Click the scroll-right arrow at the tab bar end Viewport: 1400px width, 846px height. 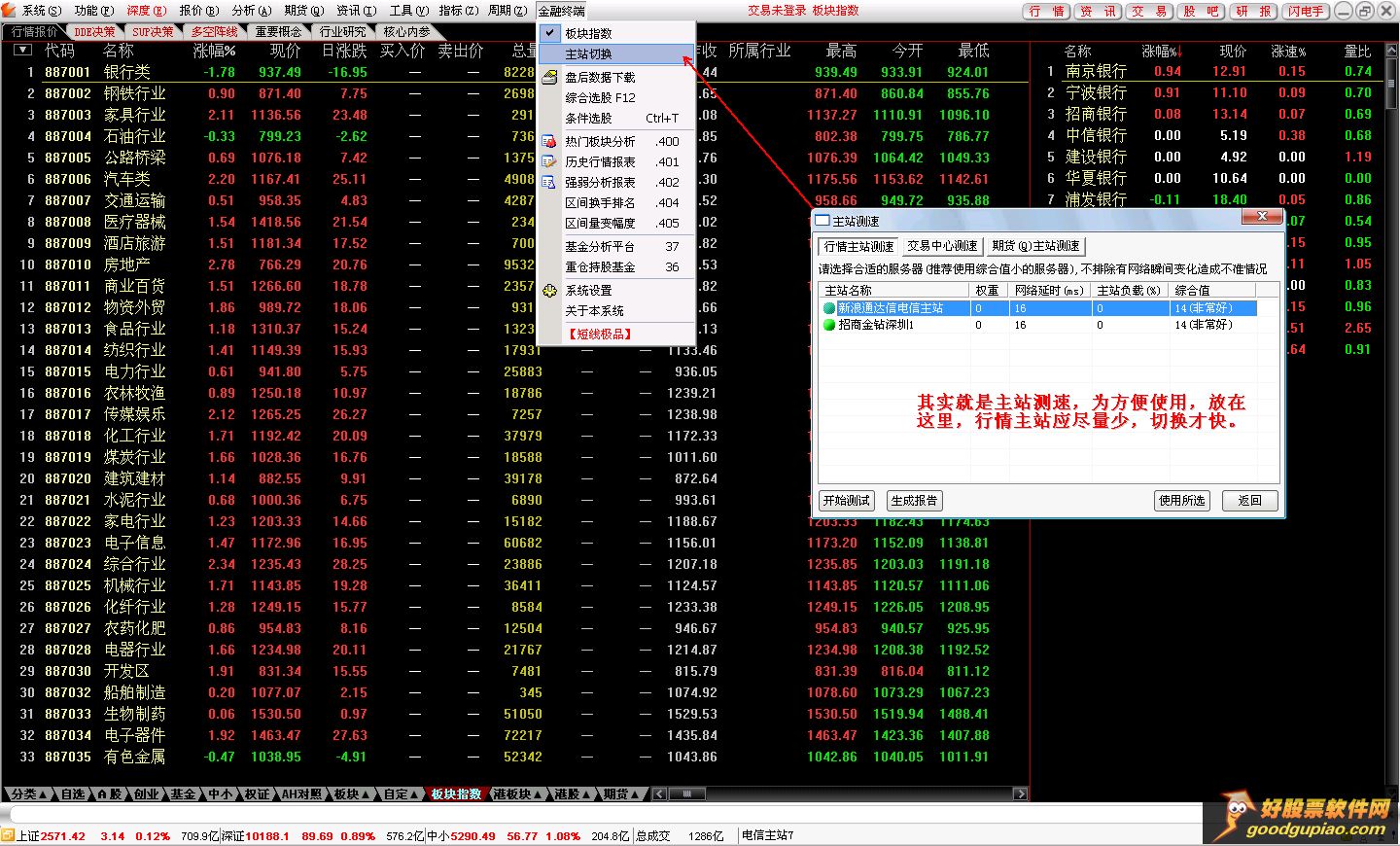(1020, 794)
